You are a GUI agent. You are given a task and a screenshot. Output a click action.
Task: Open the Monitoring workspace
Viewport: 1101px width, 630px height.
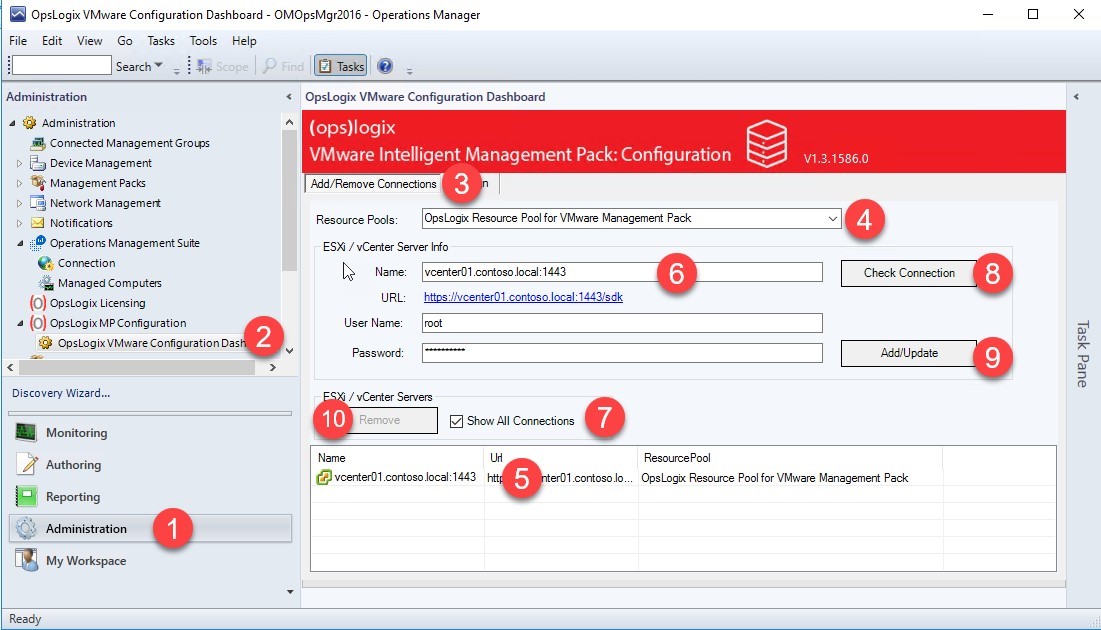[76, 433]
